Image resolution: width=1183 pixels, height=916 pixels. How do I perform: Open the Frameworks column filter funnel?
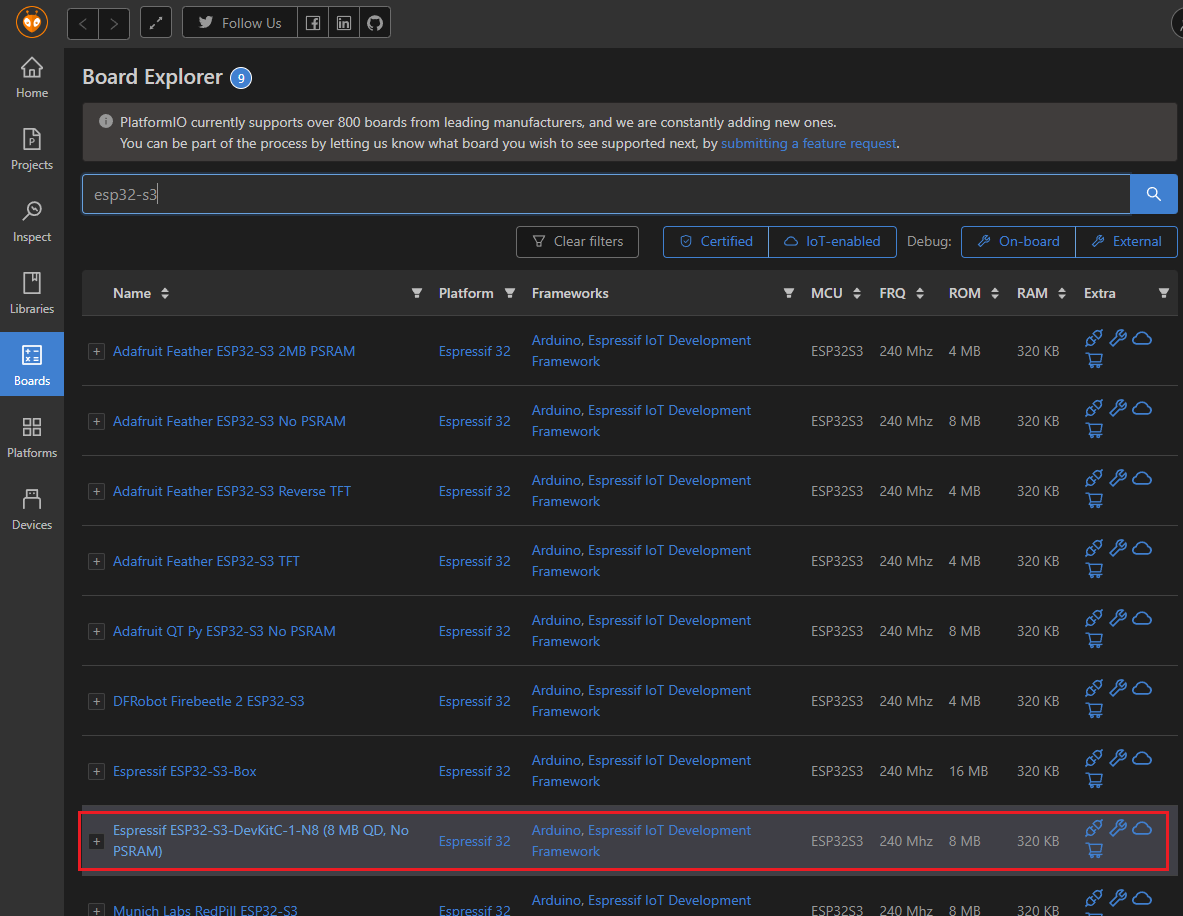[x=788, y=293]
